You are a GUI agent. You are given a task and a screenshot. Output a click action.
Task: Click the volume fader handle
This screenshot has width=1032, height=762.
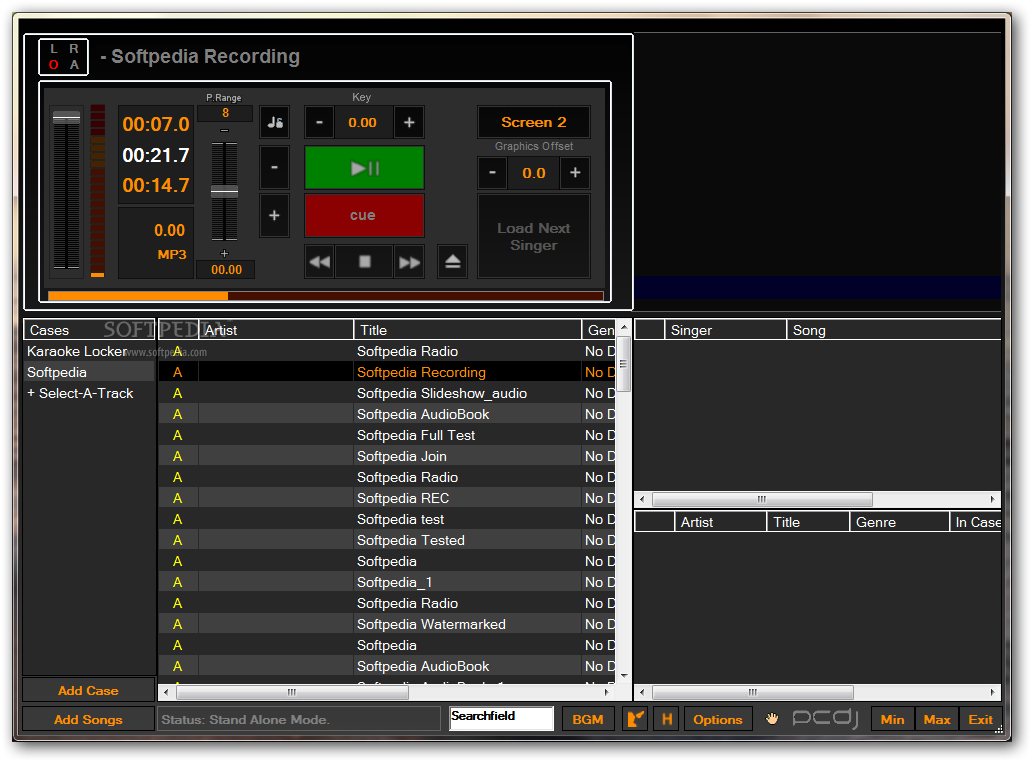(x=66, y=118)
